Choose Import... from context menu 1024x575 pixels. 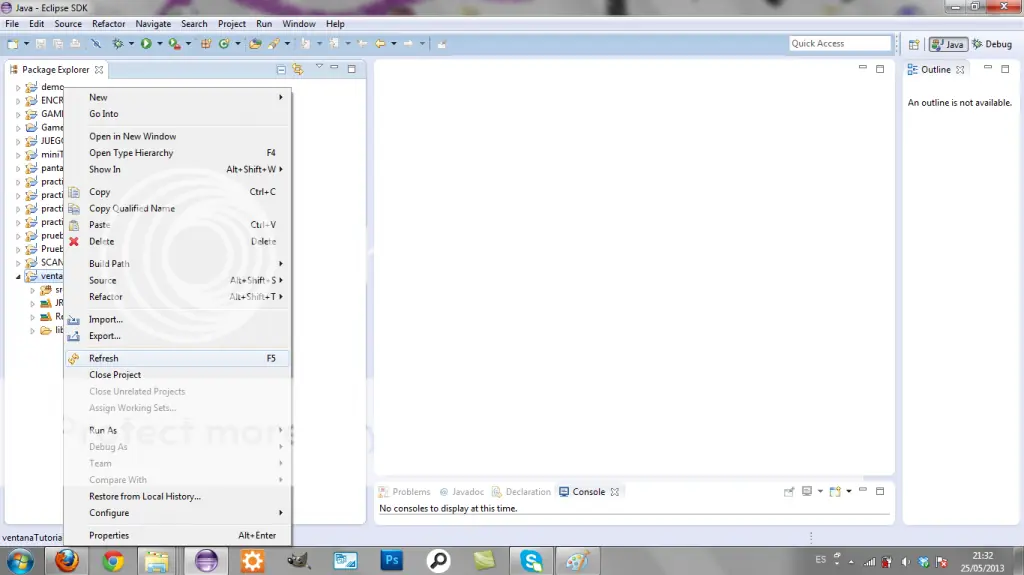pos(177,320)
